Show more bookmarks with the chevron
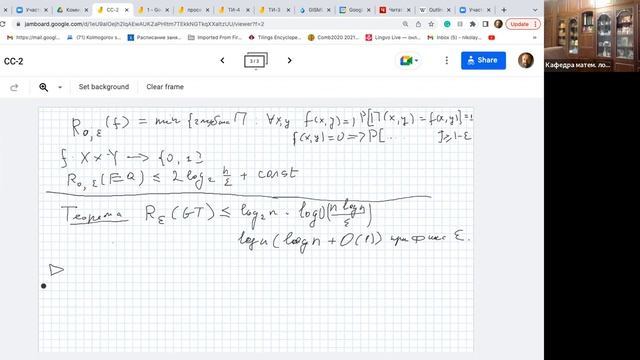 [534, 38]
